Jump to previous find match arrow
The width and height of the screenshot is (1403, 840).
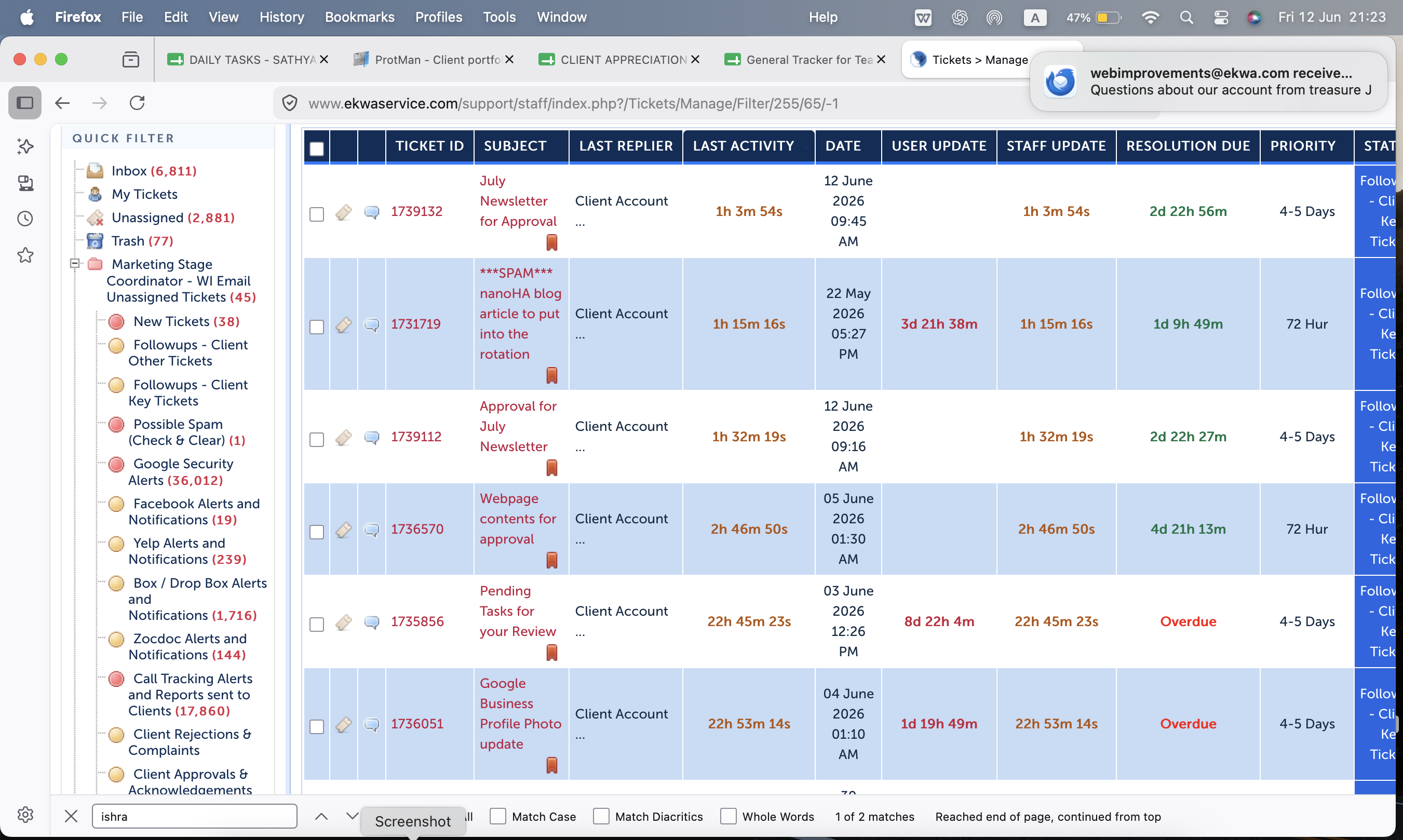tap(321, 816)
